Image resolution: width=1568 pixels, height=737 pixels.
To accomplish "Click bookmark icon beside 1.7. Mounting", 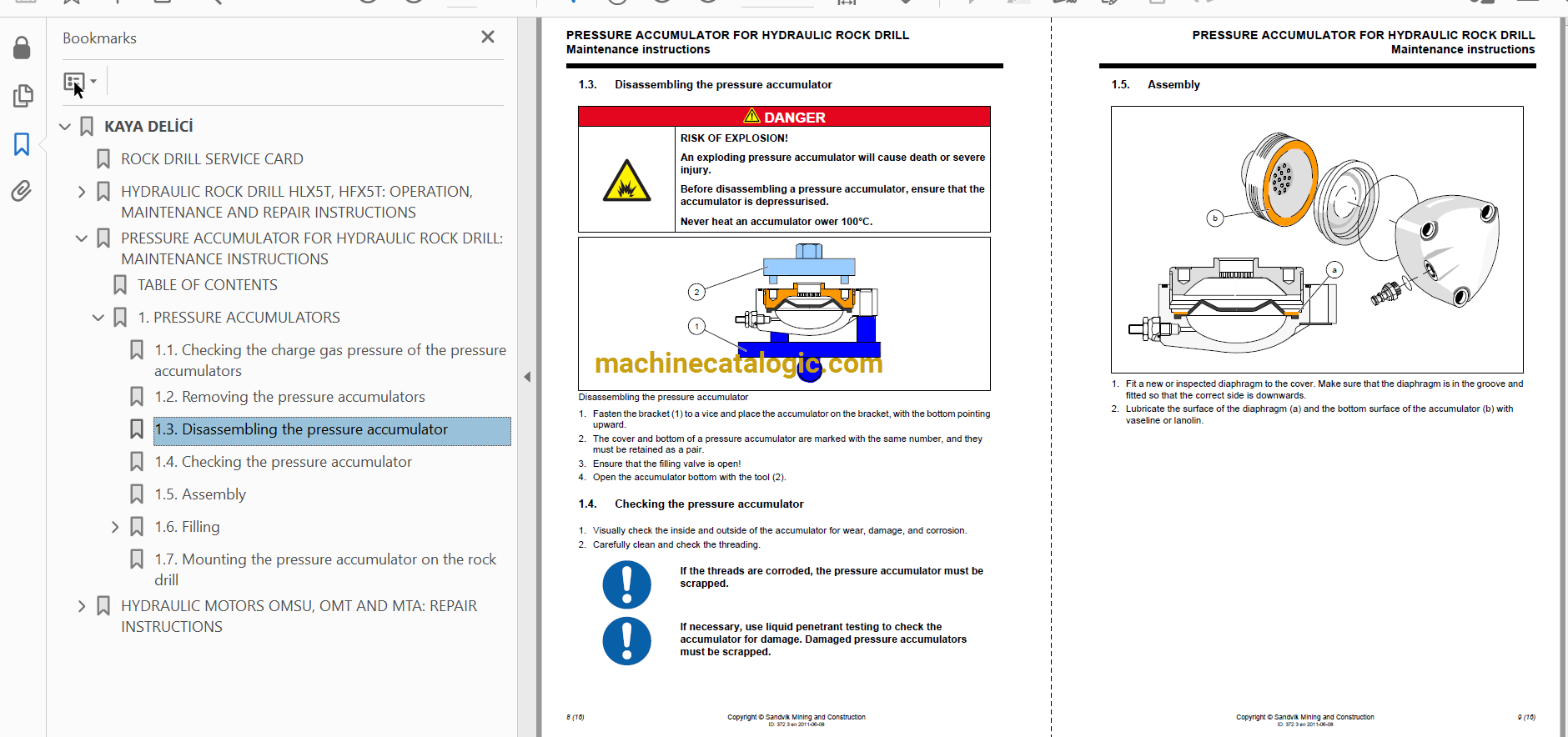I will click(137, 559).
